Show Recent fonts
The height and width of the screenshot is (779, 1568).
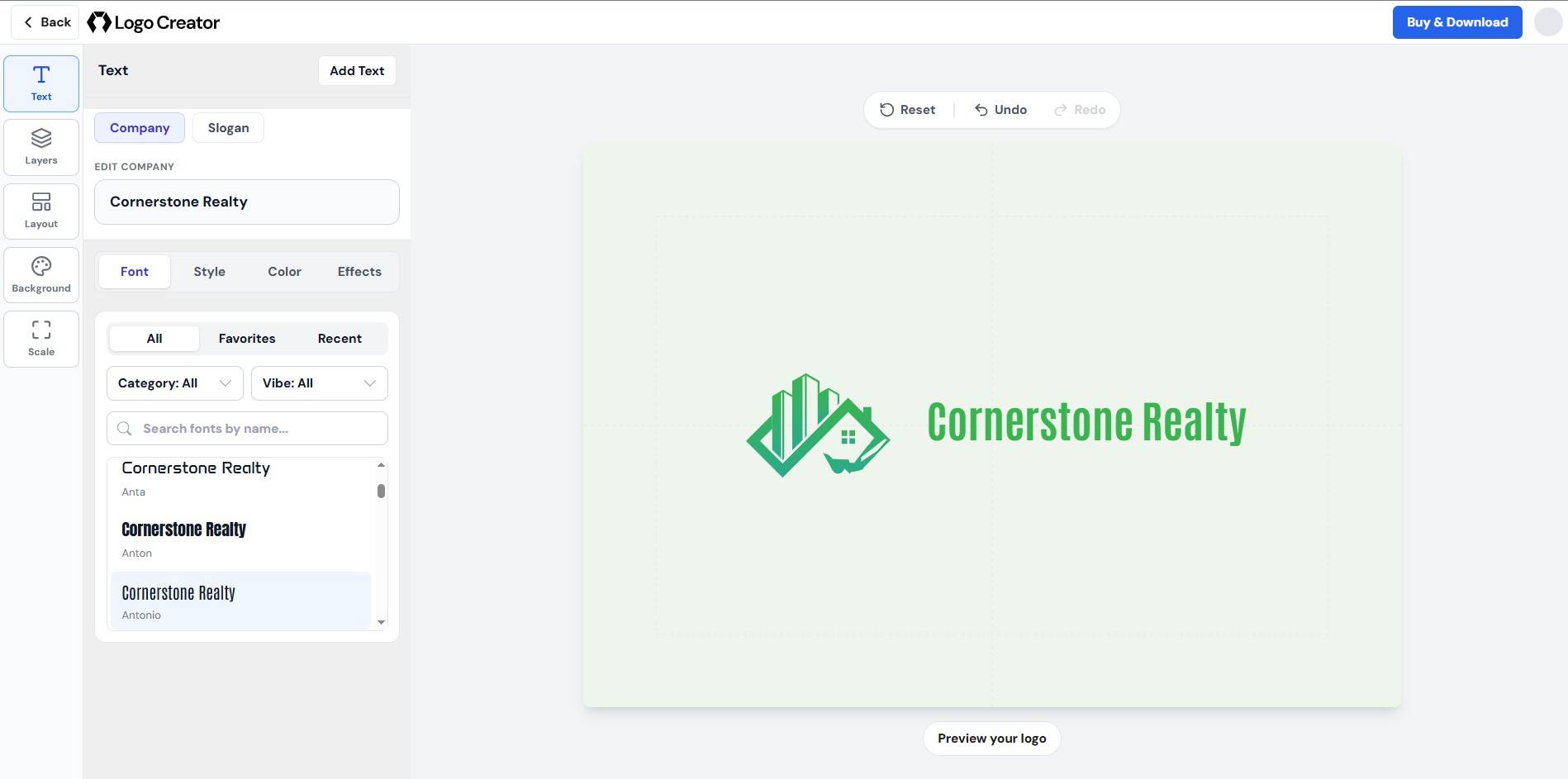340,339
